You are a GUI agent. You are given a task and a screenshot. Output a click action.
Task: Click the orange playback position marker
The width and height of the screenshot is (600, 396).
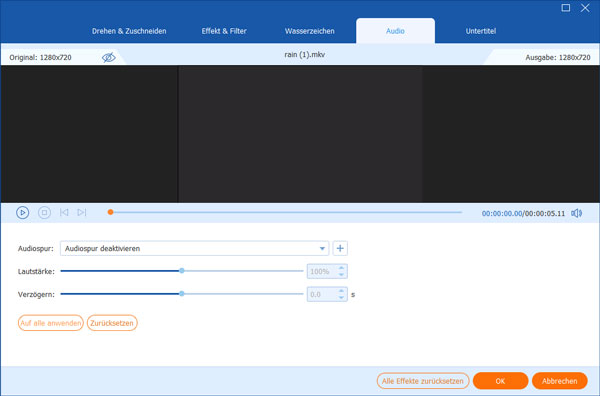110,212
